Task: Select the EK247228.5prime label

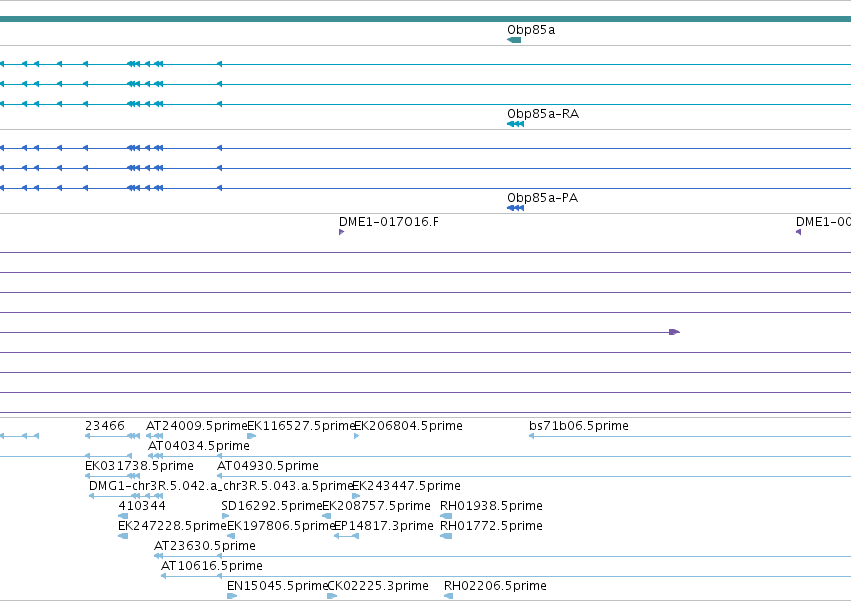Action: click(172, 526)
